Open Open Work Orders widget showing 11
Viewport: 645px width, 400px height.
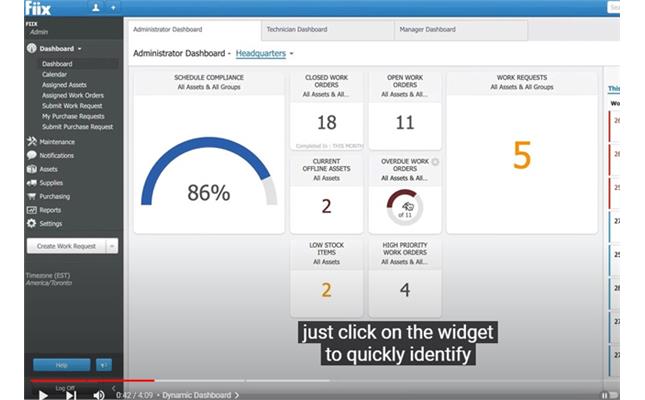405,111
